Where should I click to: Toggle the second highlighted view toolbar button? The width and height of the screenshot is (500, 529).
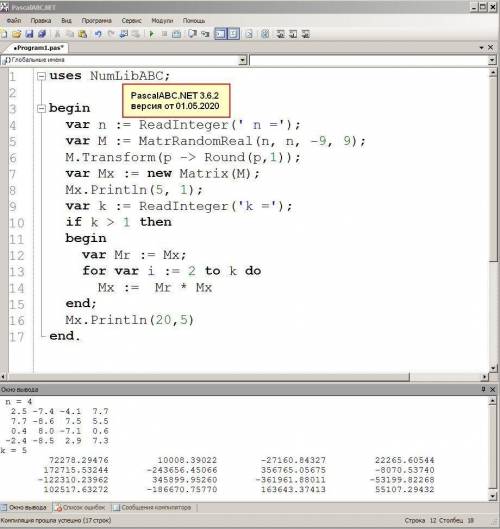point(233,34)
